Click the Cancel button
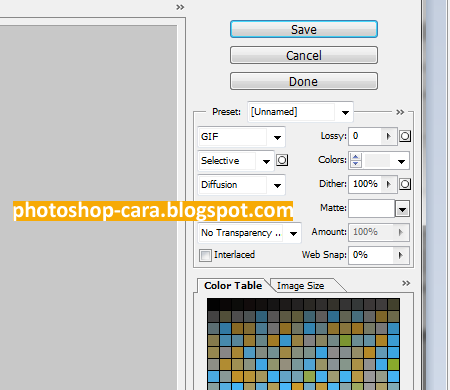 pyautogui.click(x=304, y=55)
